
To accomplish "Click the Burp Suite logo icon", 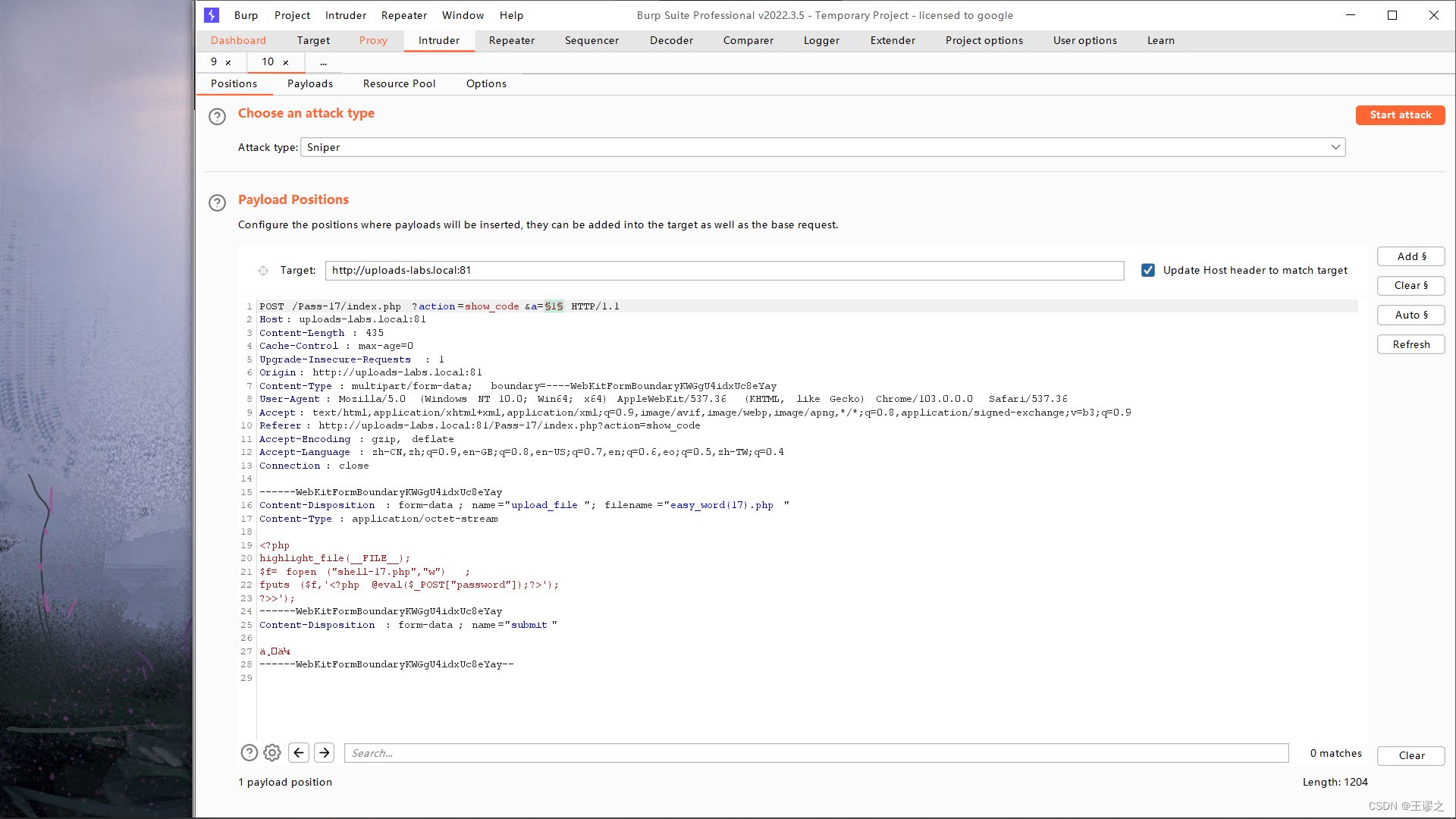I will pyautogui.click(x=212, y=15).
